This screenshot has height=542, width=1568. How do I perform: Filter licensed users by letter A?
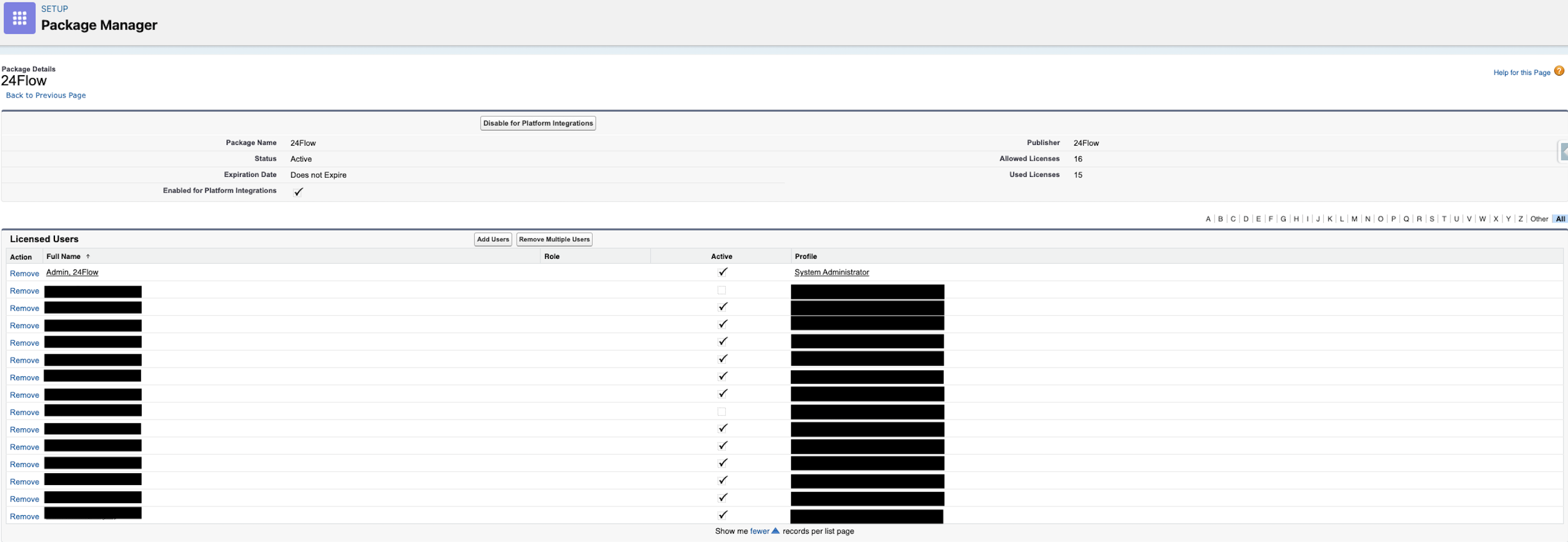coord(1208,219)
